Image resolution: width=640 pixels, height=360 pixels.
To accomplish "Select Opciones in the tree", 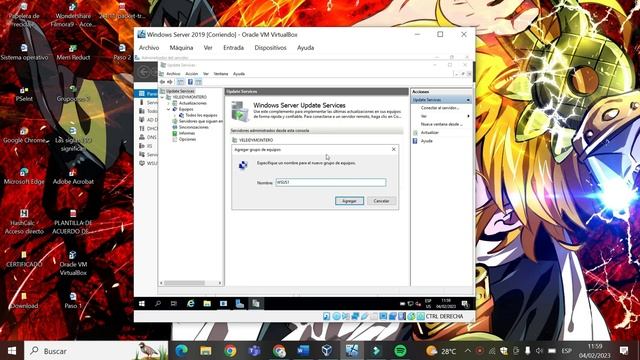I will point(187,139).
